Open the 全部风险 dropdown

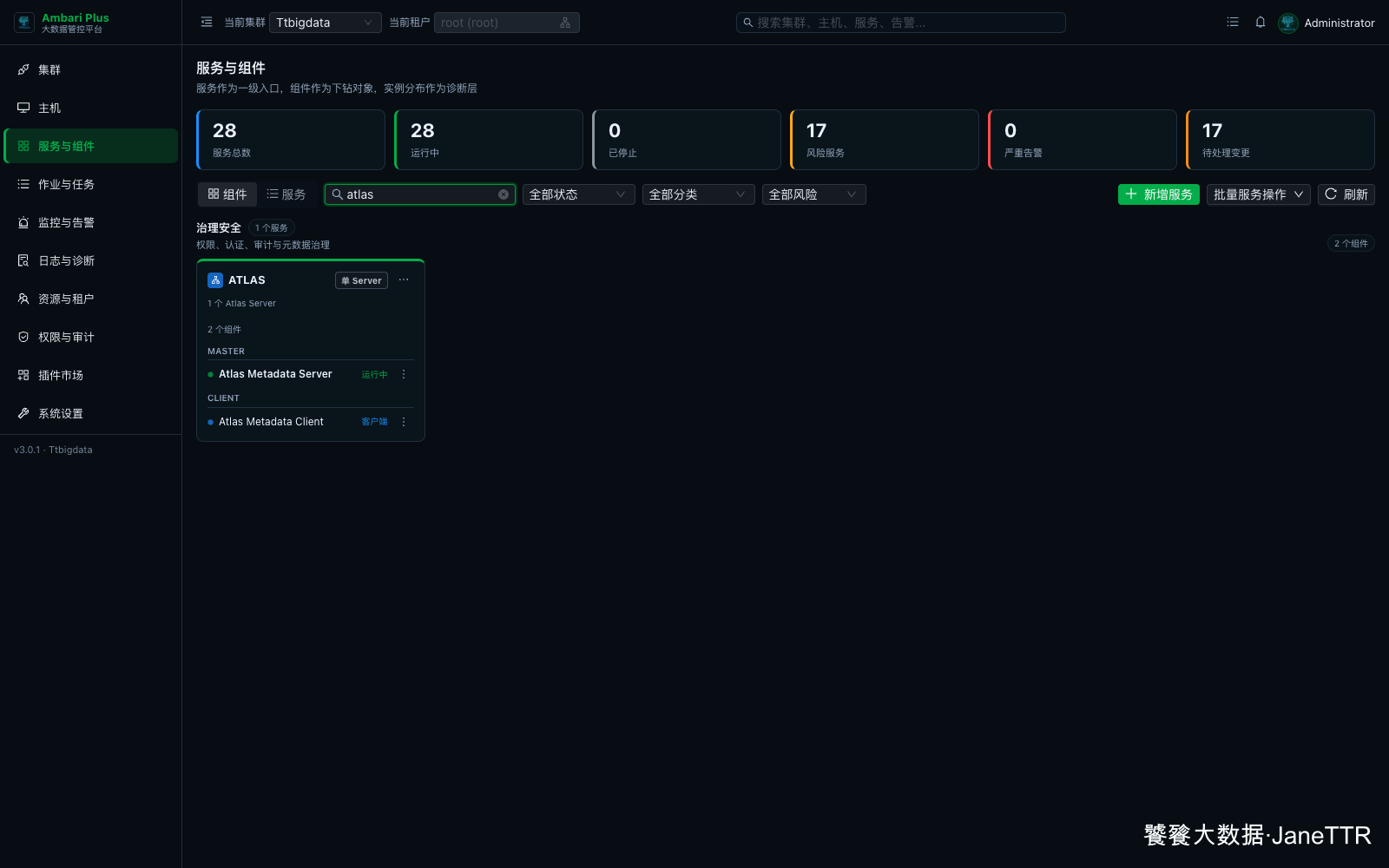(x=814, y=194)
